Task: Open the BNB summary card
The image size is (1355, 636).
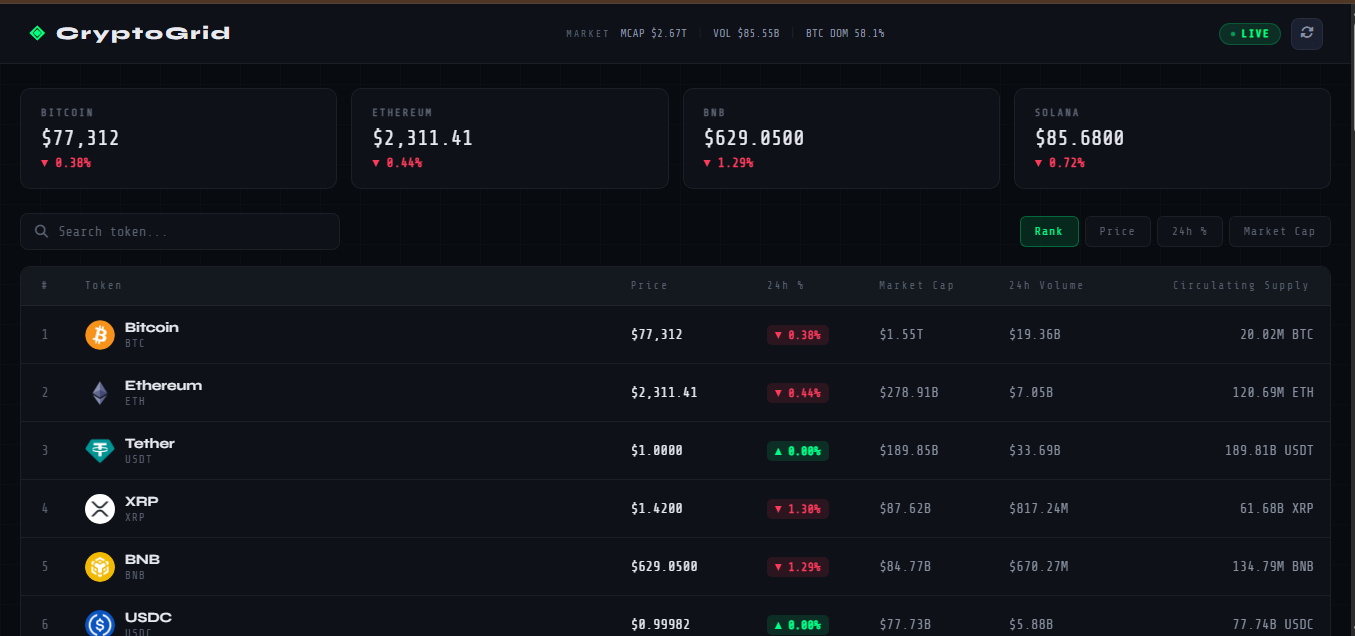Action: (x=841, y=138)
